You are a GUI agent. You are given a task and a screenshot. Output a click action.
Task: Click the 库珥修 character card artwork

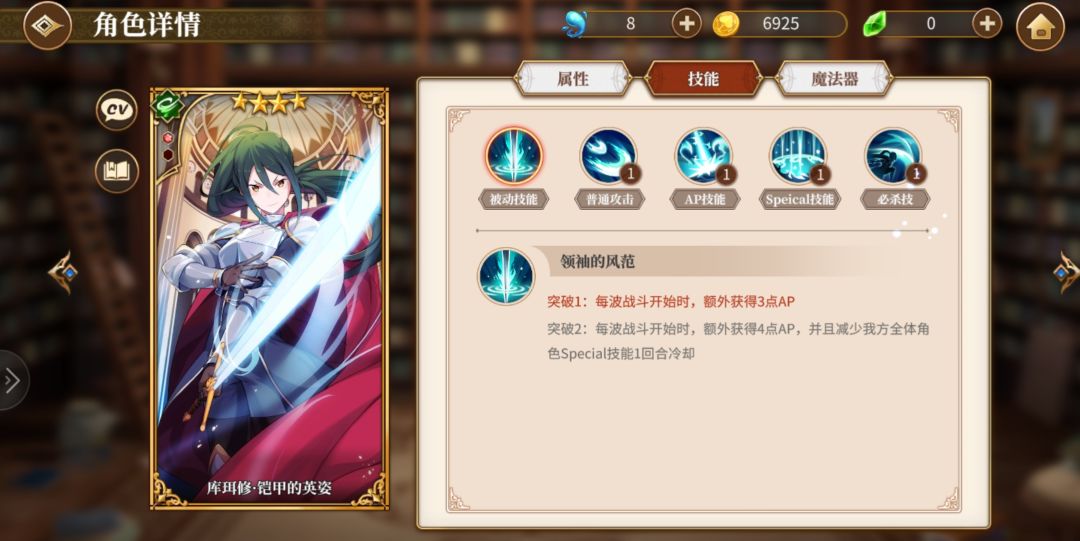coord(269,298)
